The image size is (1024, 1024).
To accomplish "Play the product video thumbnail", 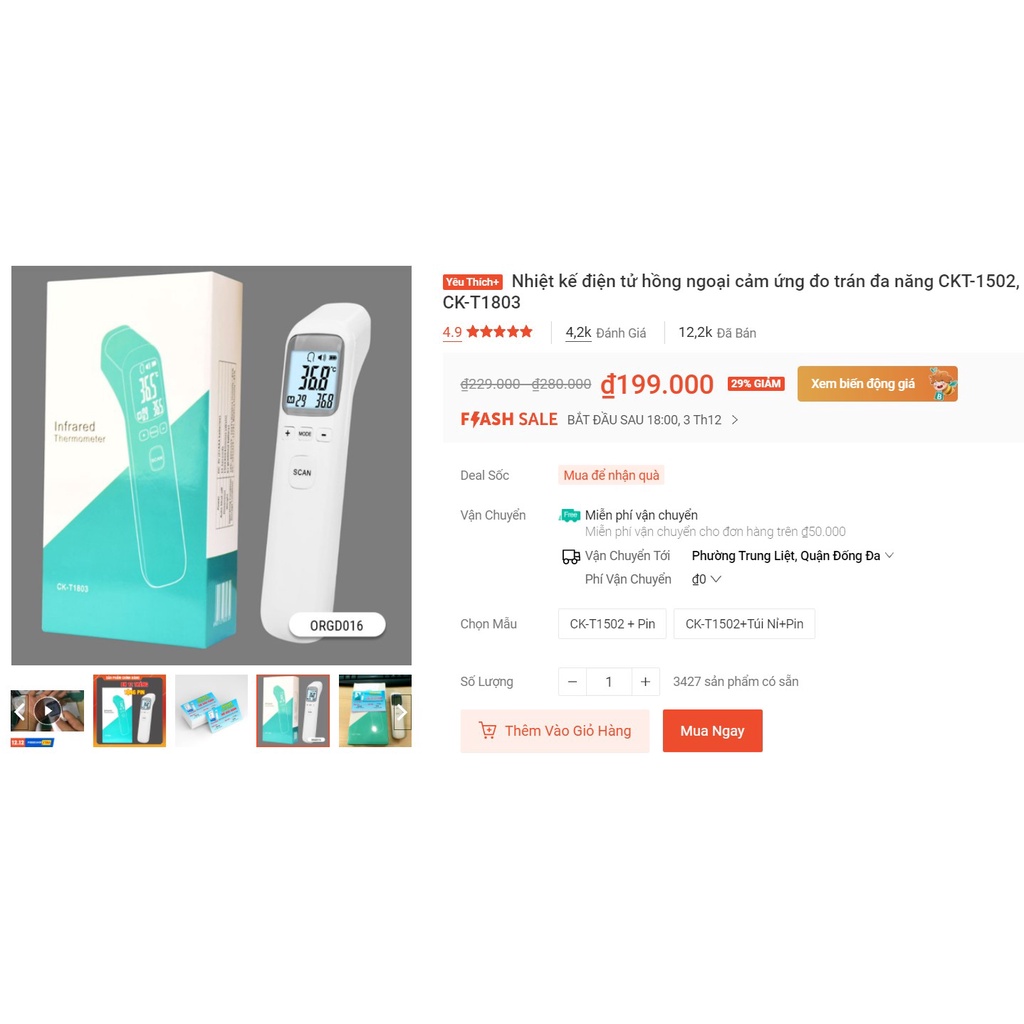I will point(47,711).
